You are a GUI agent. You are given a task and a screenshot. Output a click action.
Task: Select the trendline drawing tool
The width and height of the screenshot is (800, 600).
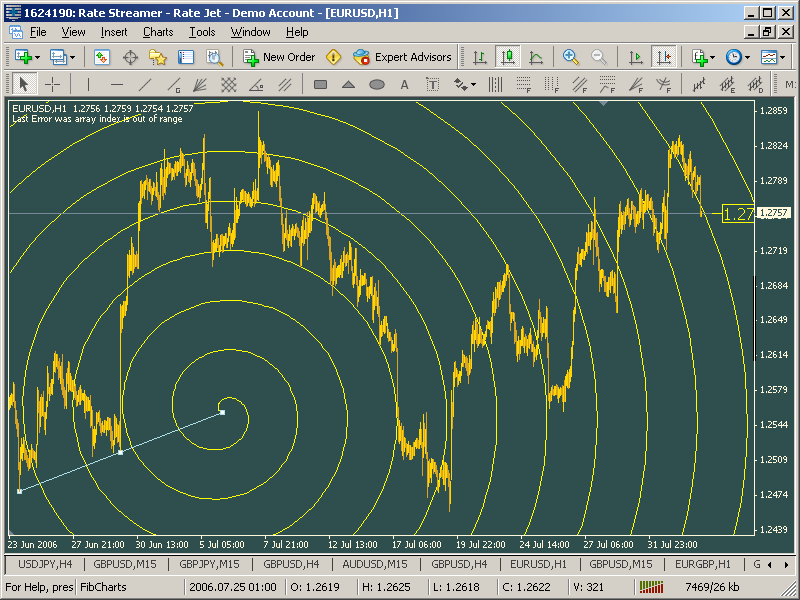[x=145, y=84]
